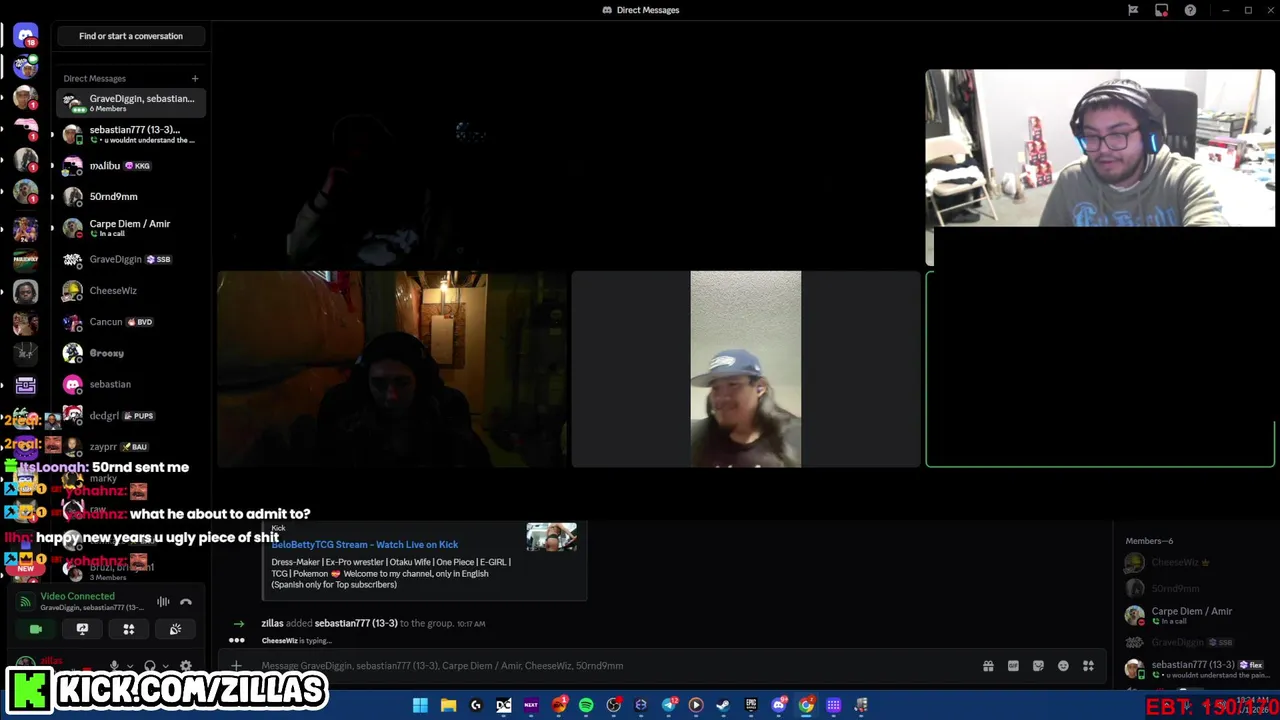Image resolution: width=1280 pixels, height=720 pixels.
Task: Toggle noise suppression waveform icon
Action: point(163,602)
